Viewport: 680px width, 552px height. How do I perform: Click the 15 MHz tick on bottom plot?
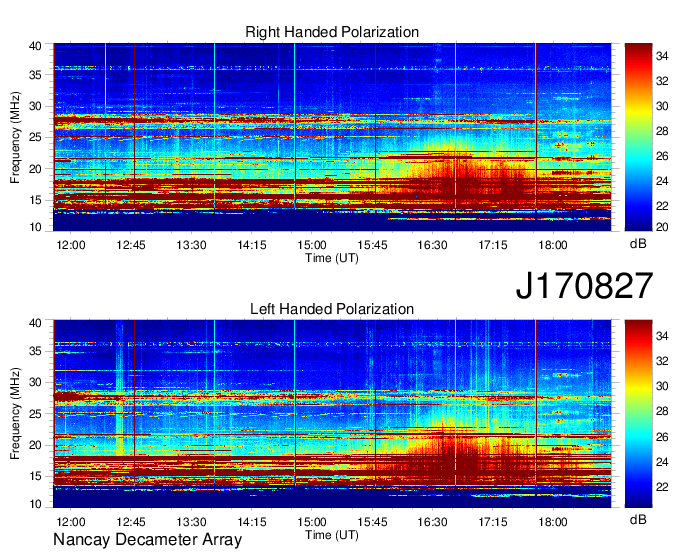point(36,476)
